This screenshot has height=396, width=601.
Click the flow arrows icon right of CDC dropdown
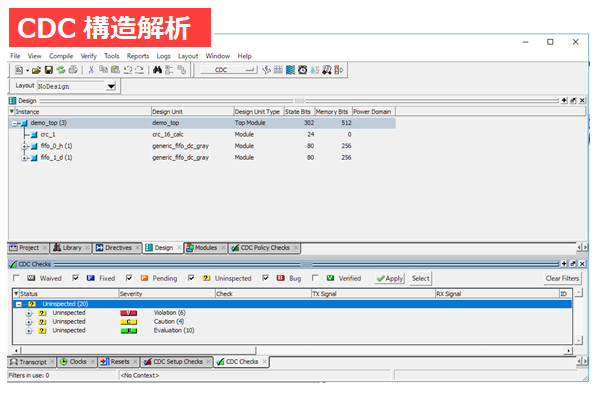click(266, 70)
